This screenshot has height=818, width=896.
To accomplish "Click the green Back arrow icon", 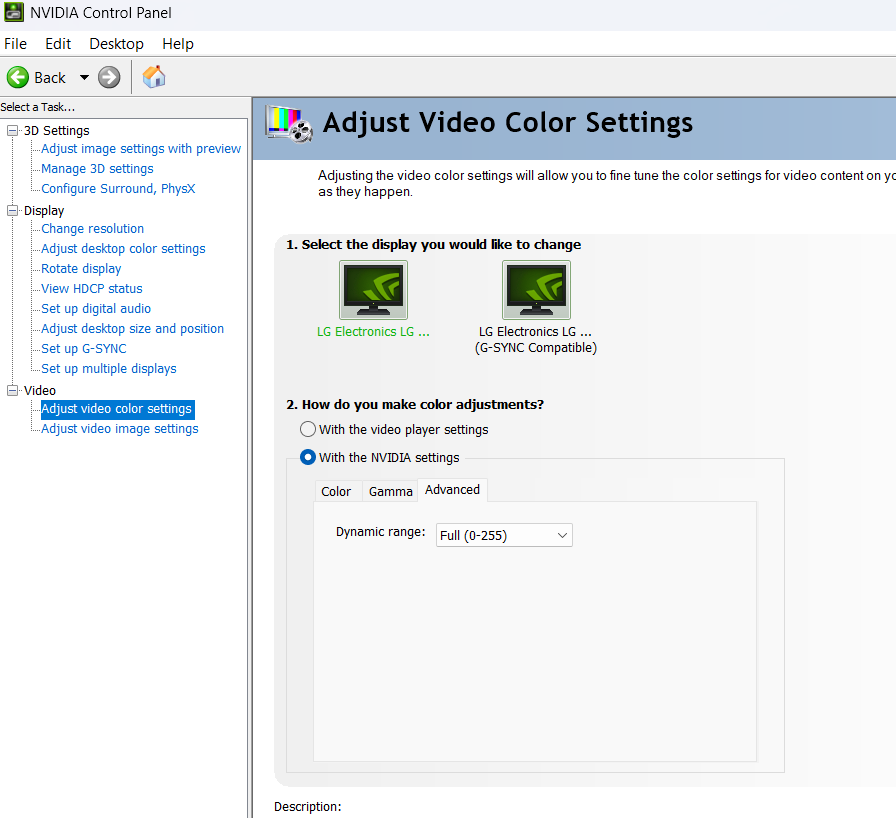I will pyautogui.click(x=18, y=77).
